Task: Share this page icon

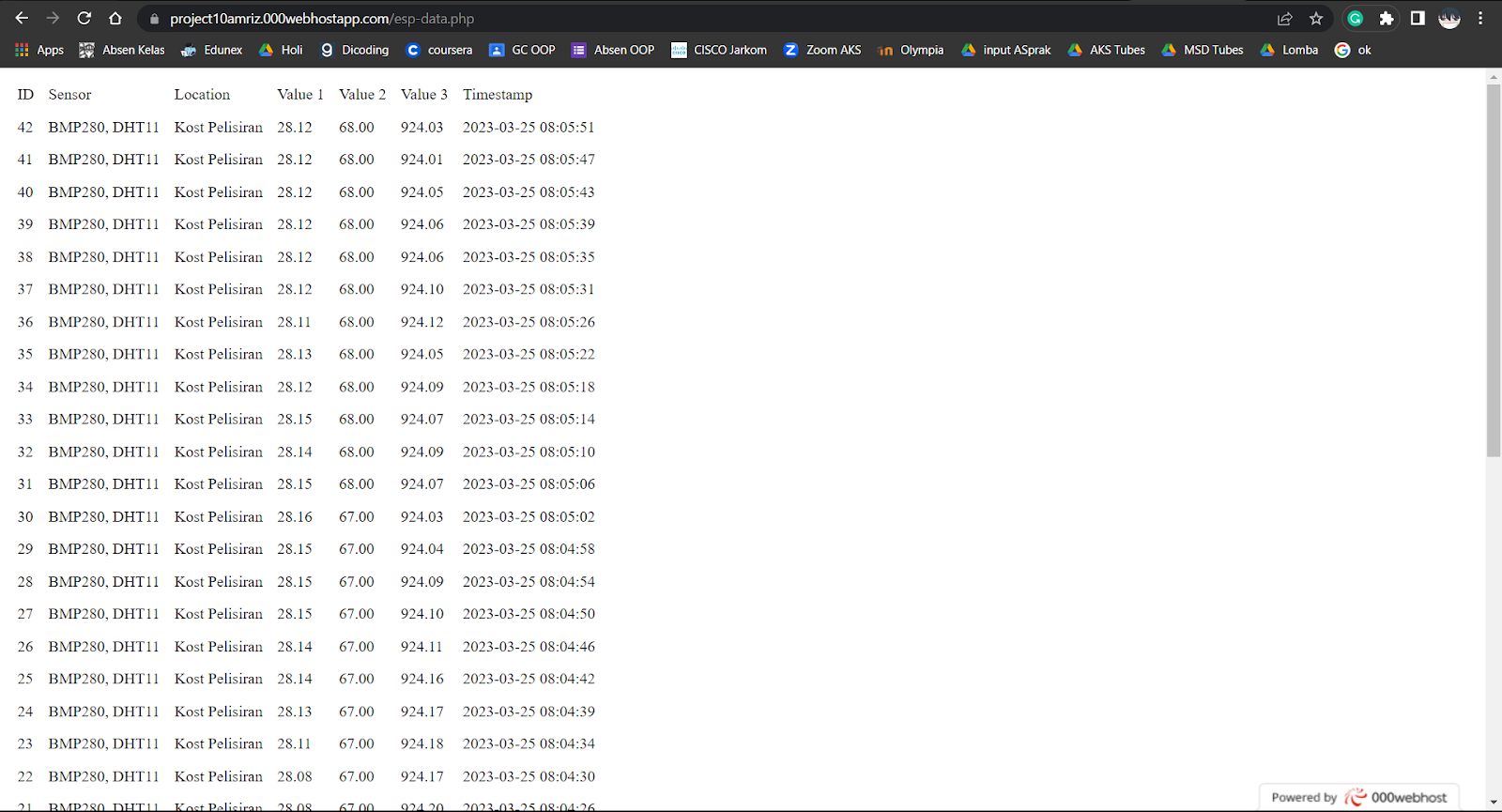Action: [1284, 19]
